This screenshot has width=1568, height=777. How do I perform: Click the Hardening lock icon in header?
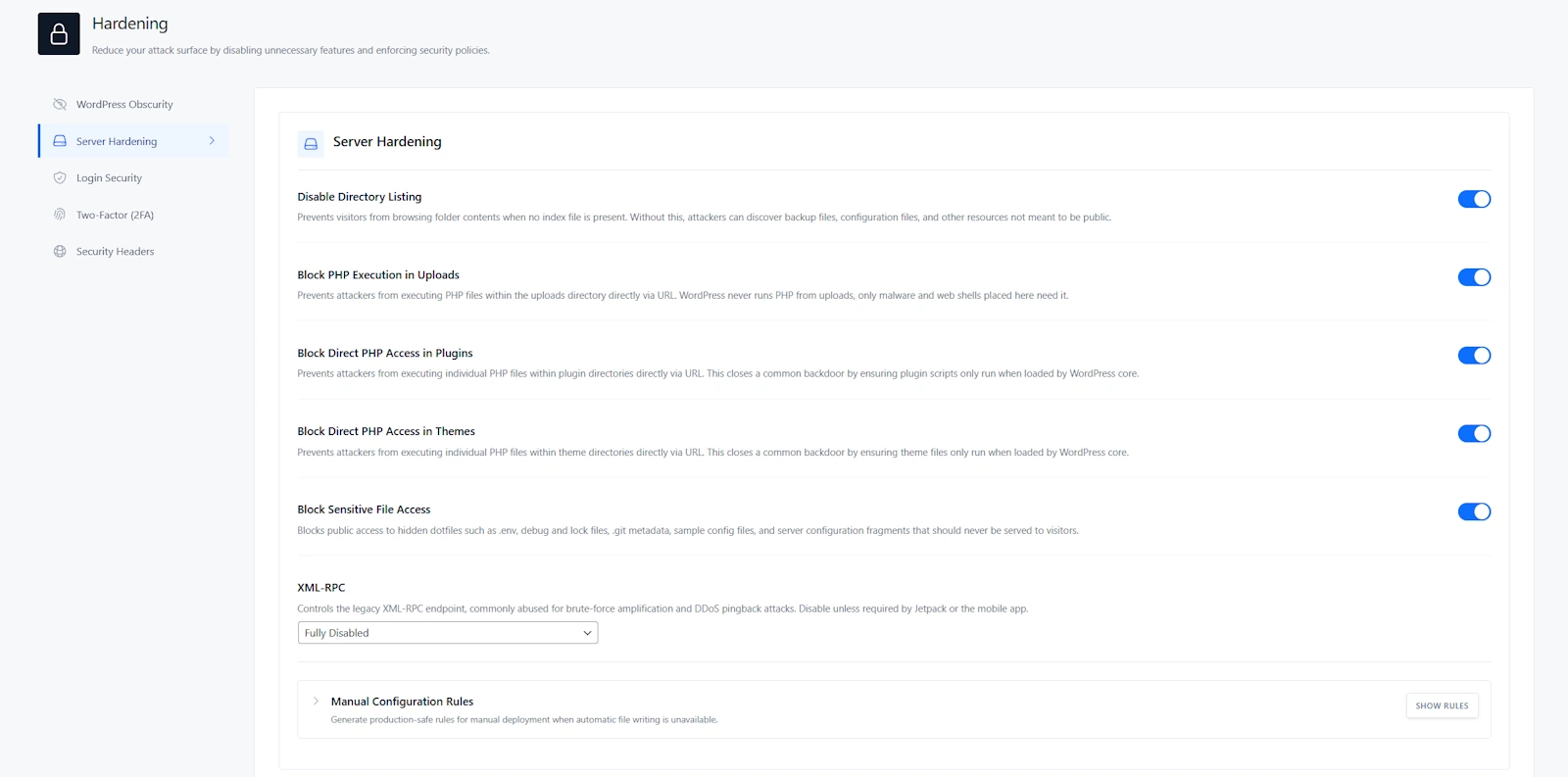59,34
